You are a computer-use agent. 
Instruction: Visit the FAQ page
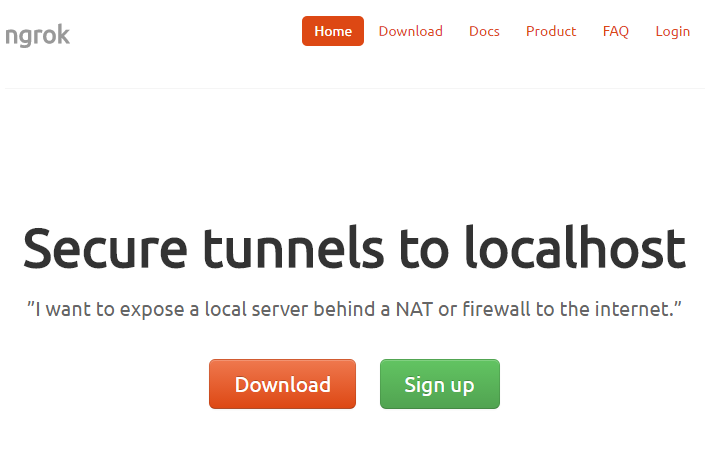click(x=615, y=31)
